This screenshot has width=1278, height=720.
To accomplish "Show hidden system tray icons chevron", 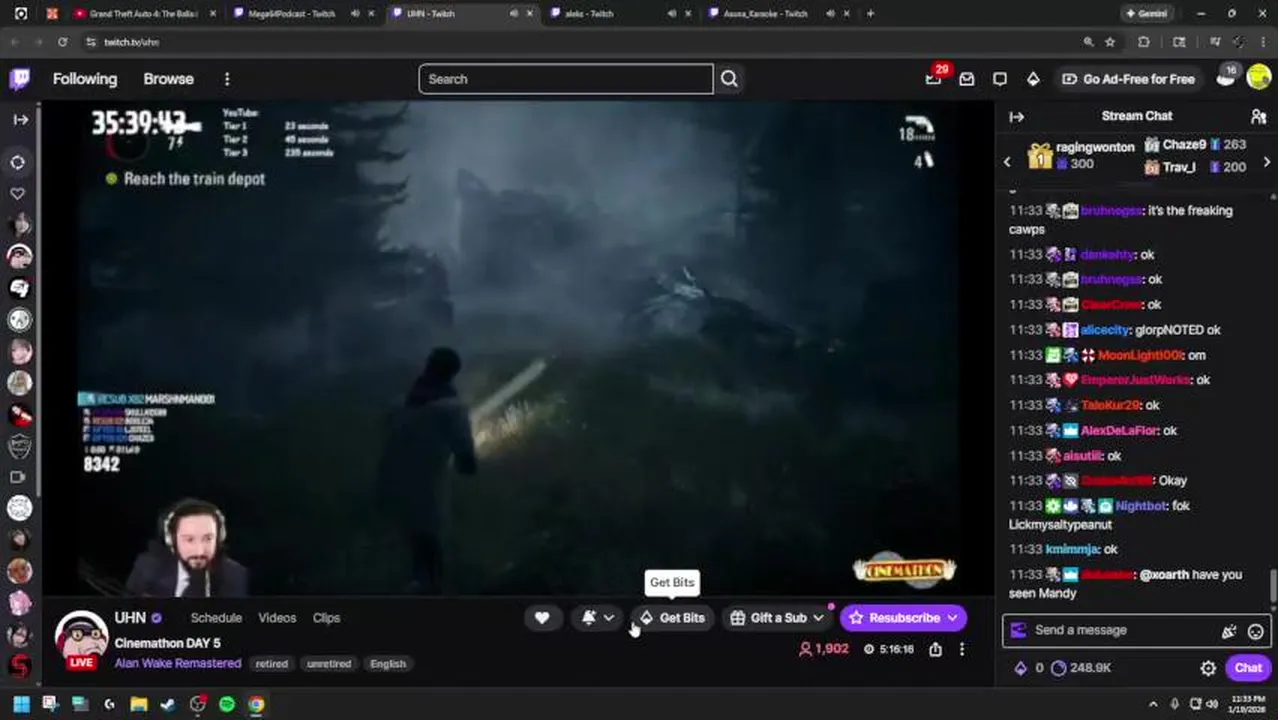I will click(x=1153, y=704).
